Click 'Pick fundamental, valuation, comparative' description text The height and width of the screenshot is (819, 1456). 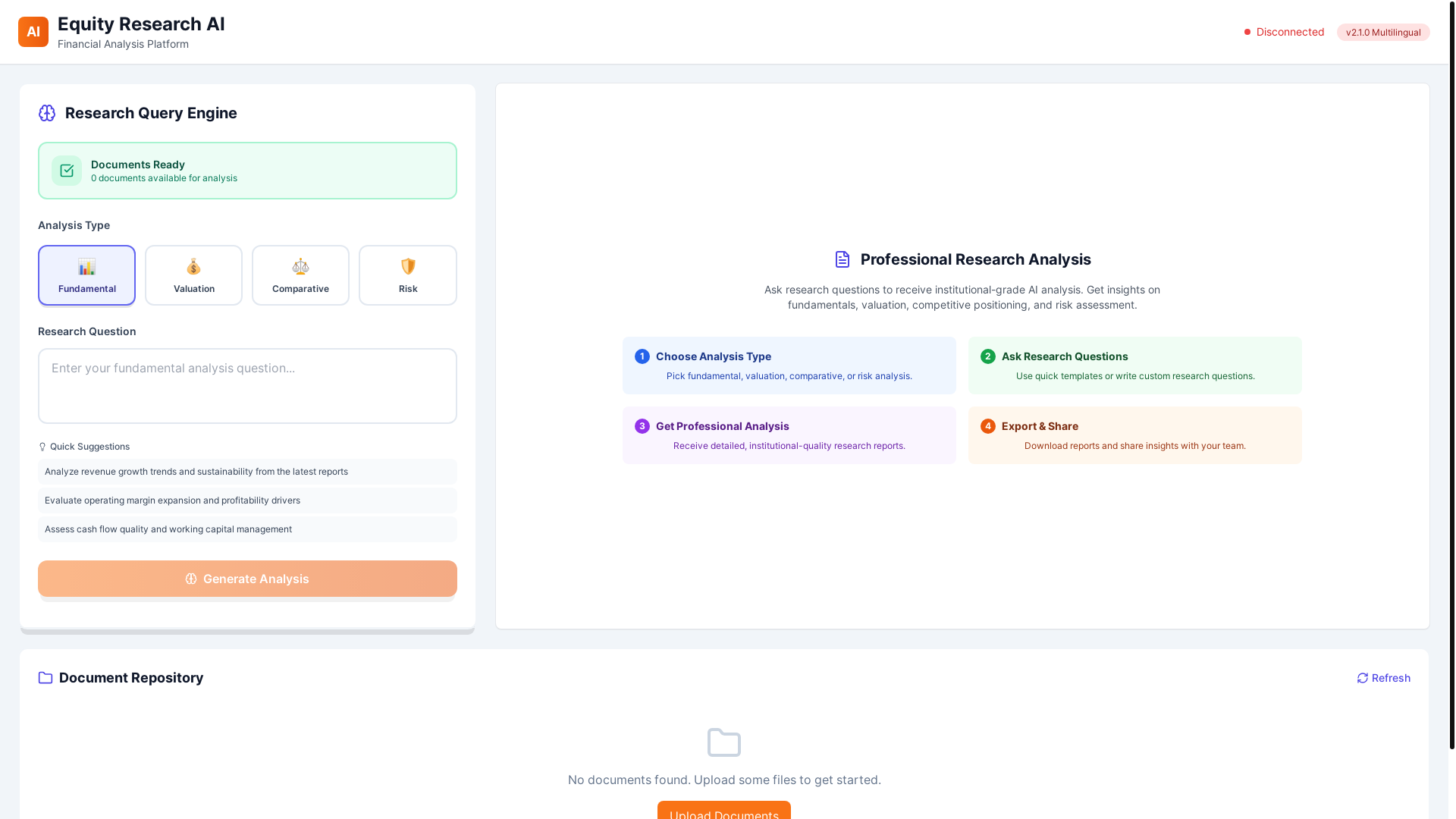pyautogui.click(x=789, y=376)
